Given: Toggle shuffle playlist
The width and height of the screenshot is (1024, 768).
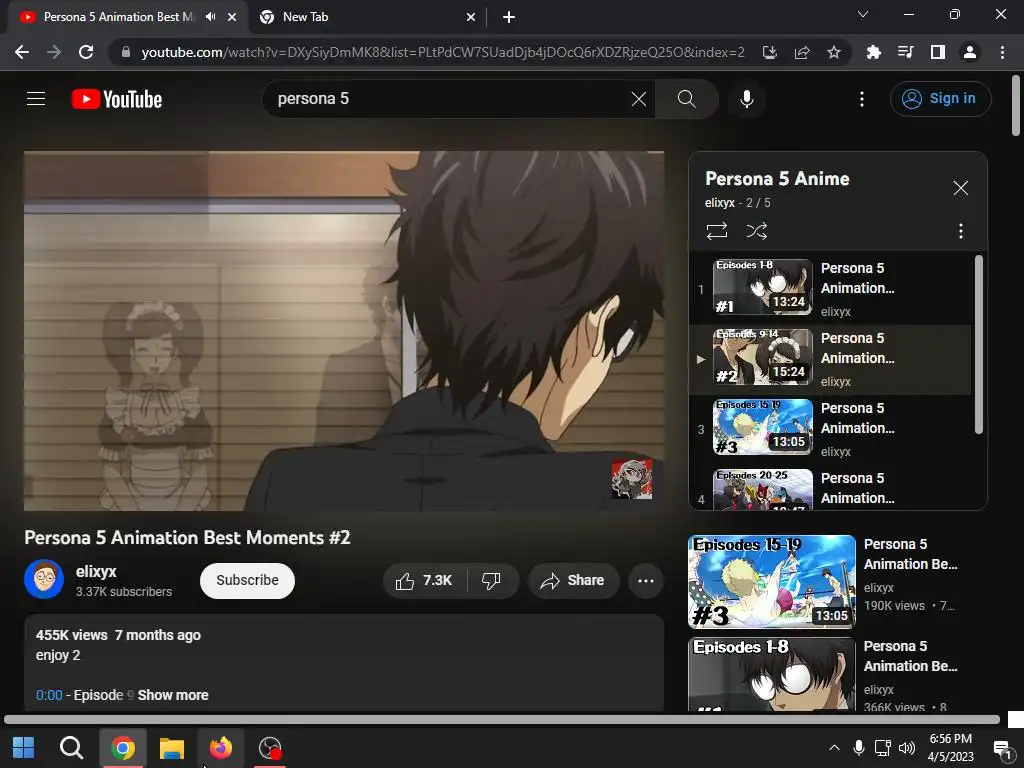Looking at the screenshot, I should pos(756,231).
